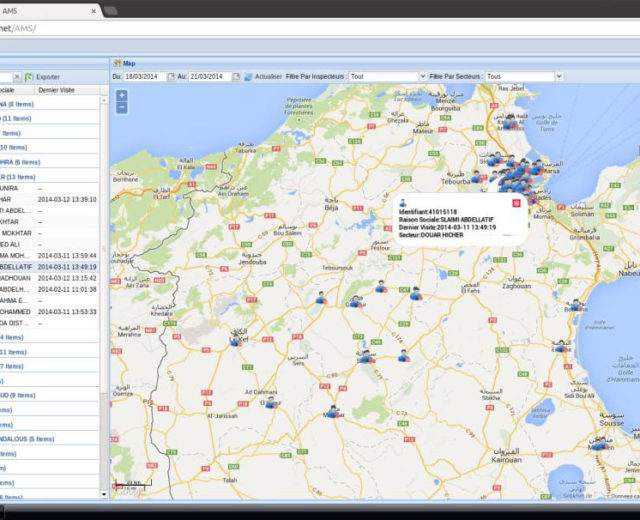
Task: Open calendar picker next to 18/03/2014 date
Action: (x=171, y=76)
